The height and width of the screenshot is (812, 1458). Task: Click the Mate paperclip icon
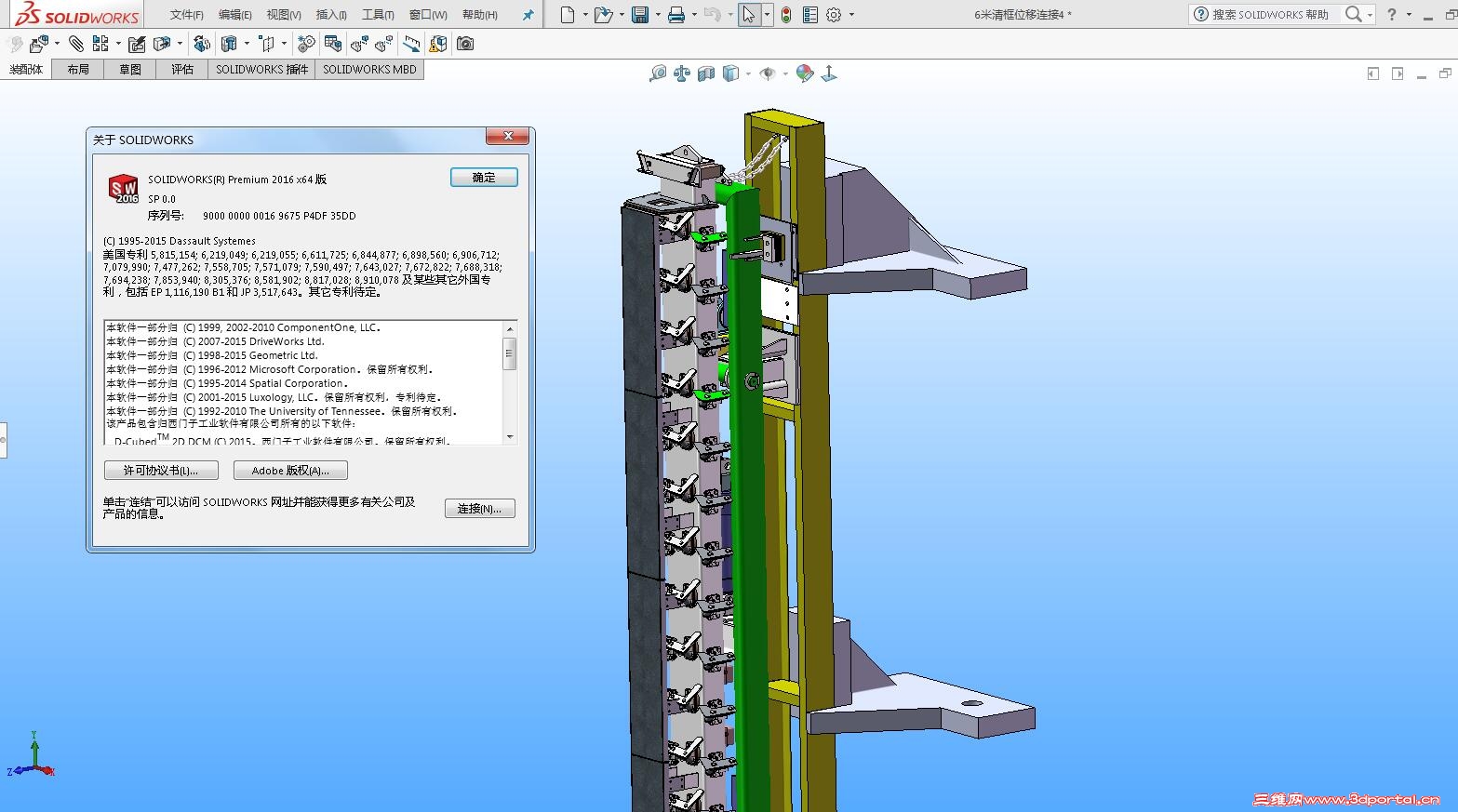[x=76, y=44]
